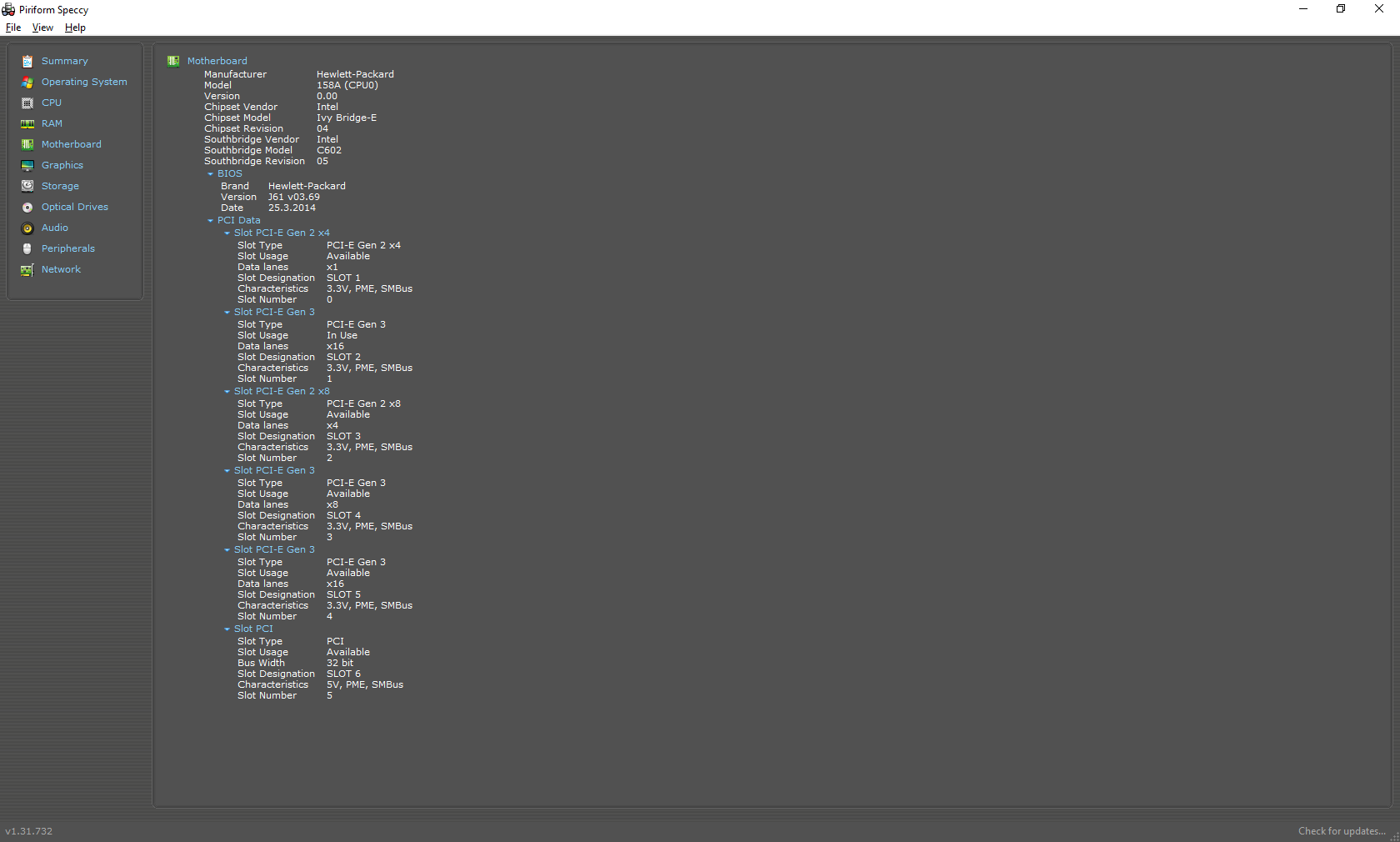Click the Operating System Windows flag icon
The image size is (1400, 842).
pos(27,82)
